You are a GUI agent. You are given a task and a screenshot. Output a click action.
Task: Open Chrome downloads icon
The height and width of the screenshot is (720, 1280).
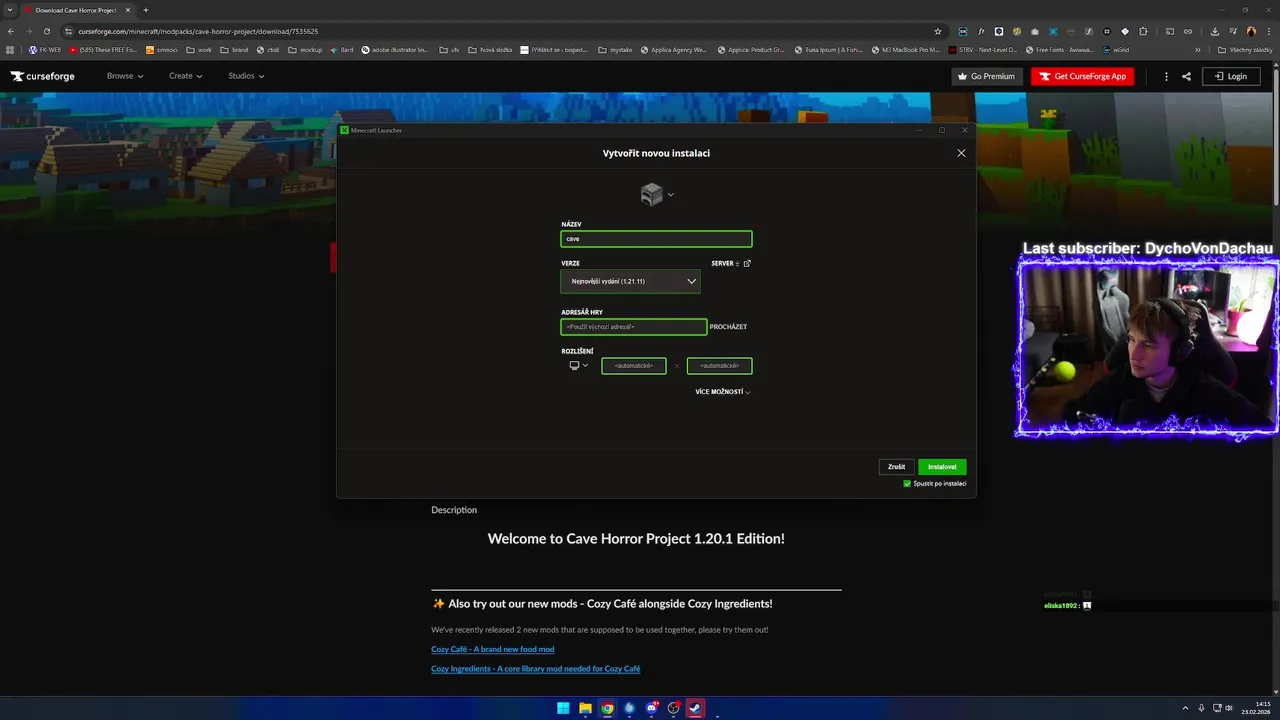tap(1215, 31)
